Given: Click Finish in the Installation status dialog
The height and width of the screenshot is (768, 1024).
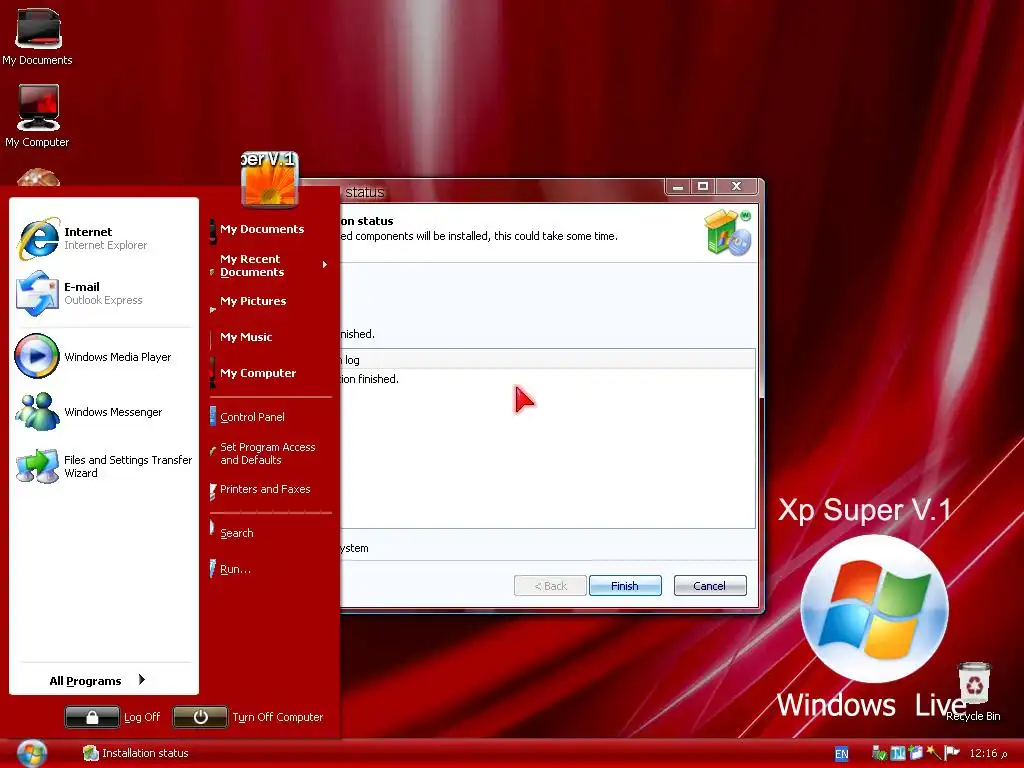Looking at the screenshot, I should 625,586.
